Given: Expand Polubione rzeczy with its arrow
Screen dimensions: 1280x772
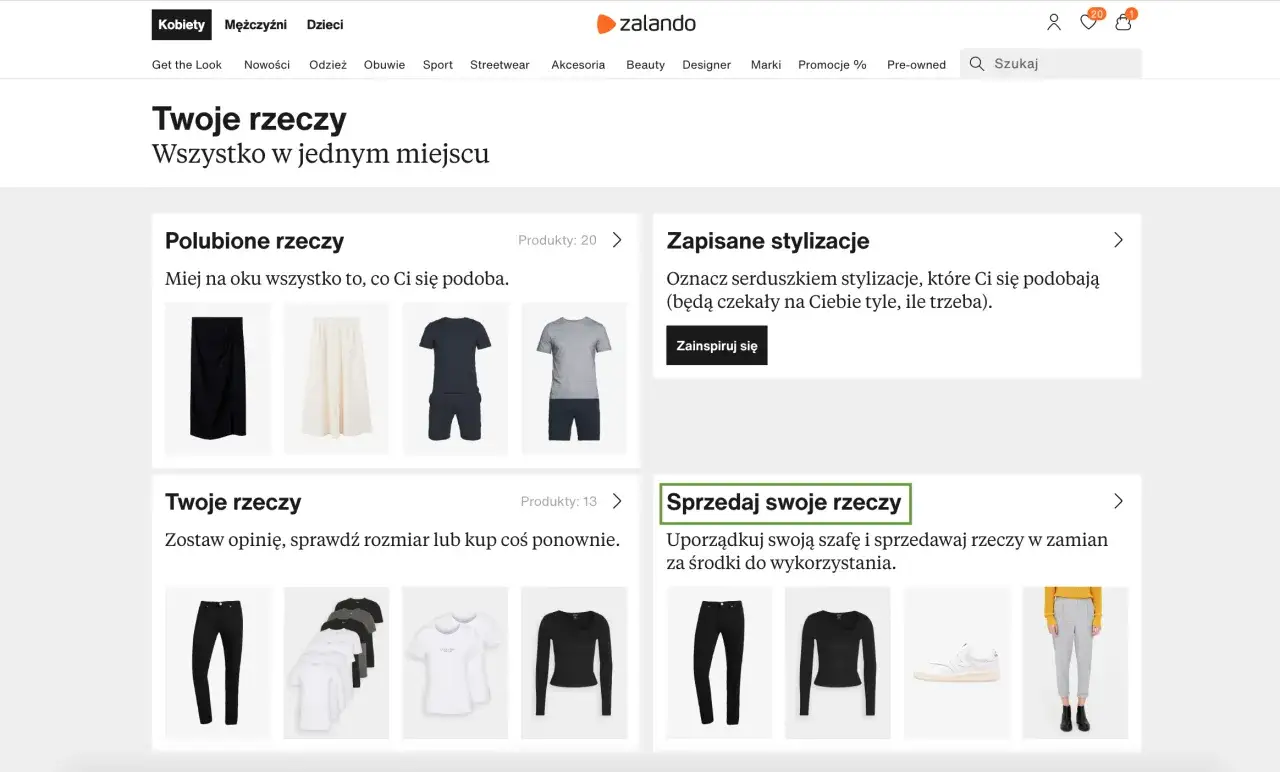Looking at the screenshot, I should [x=618, y=240].
